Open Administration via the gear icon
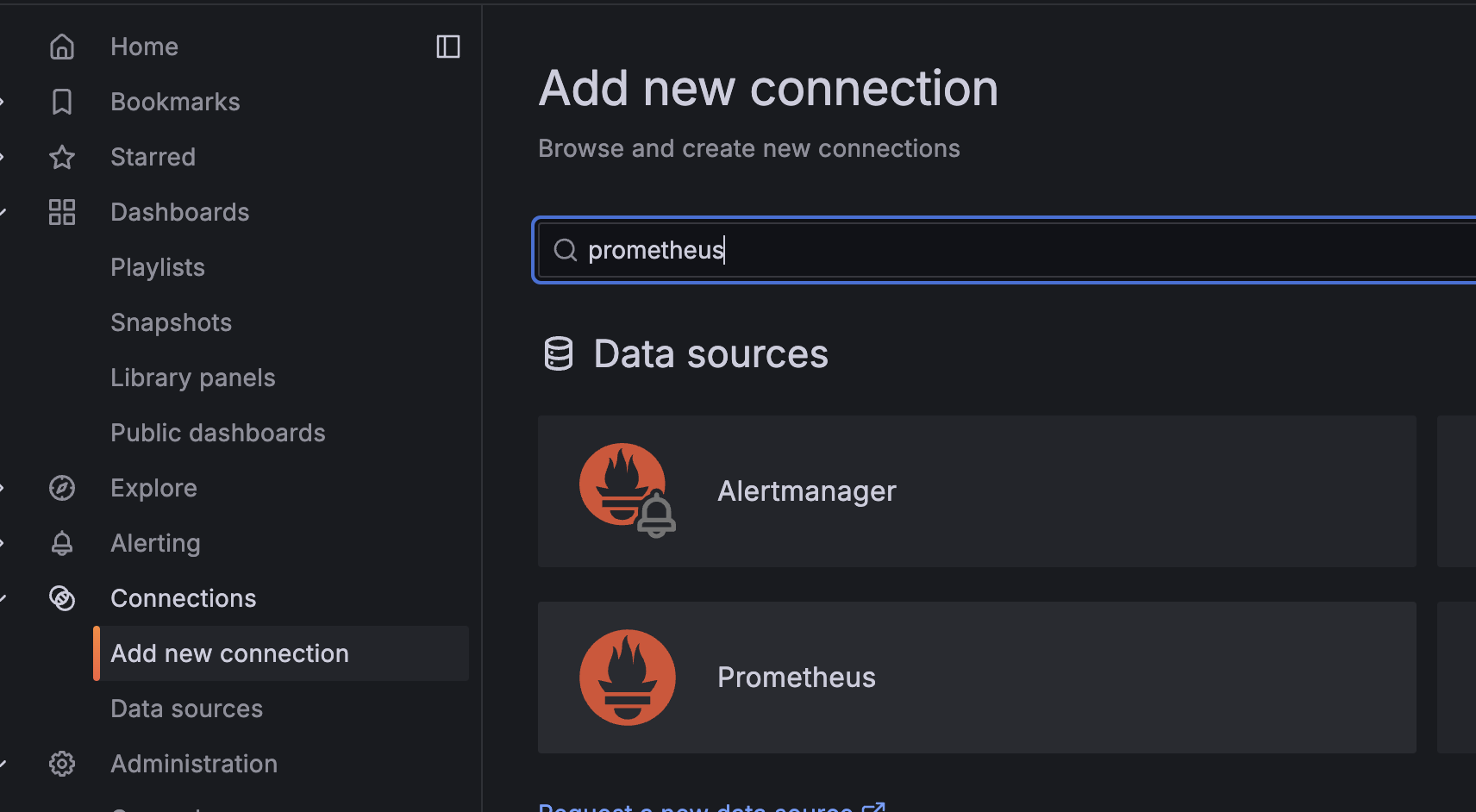1476x812 pixels. tap(61, 763)
